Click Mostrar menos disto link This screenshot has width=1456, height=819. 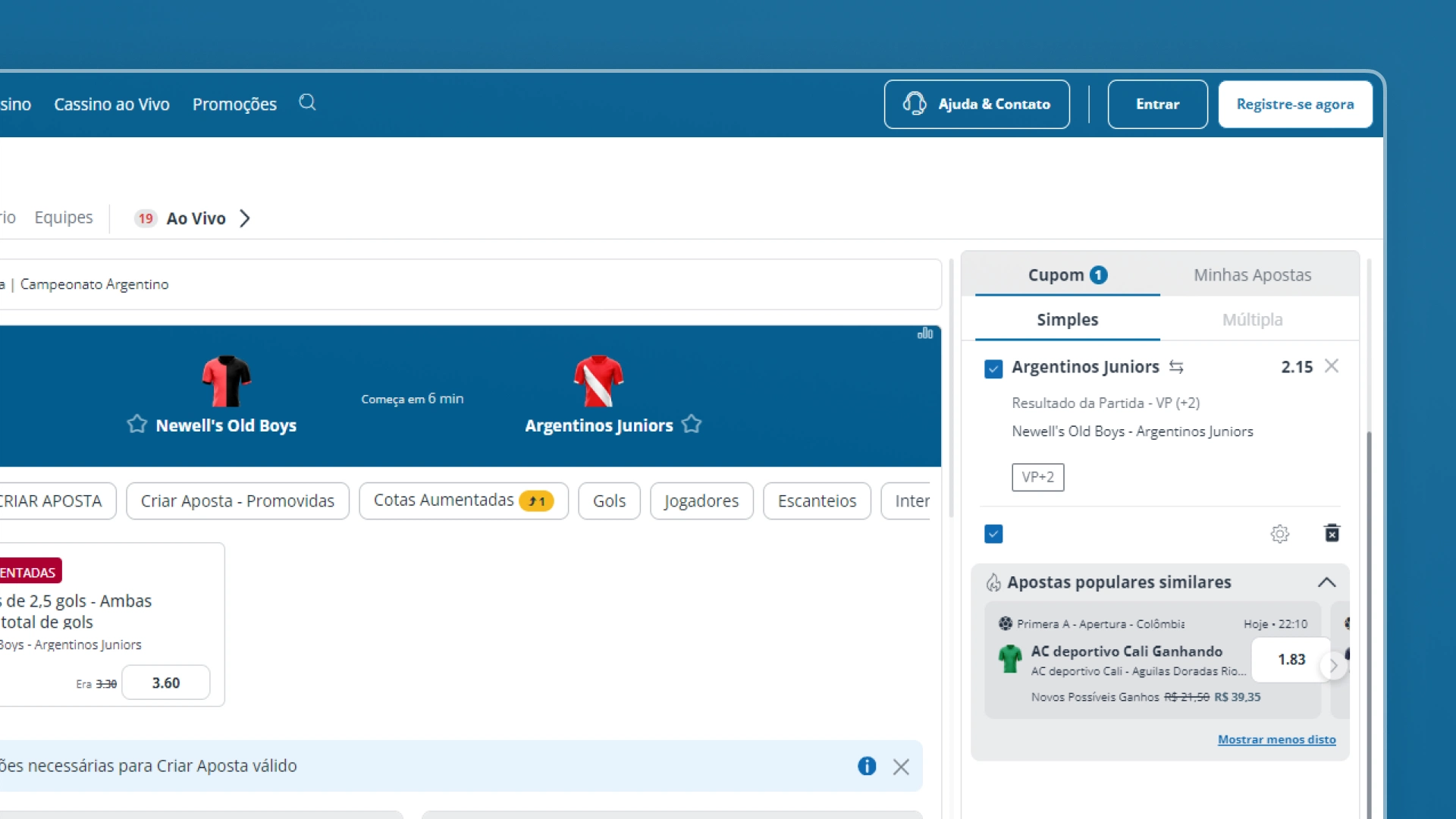pos(1277,739)
